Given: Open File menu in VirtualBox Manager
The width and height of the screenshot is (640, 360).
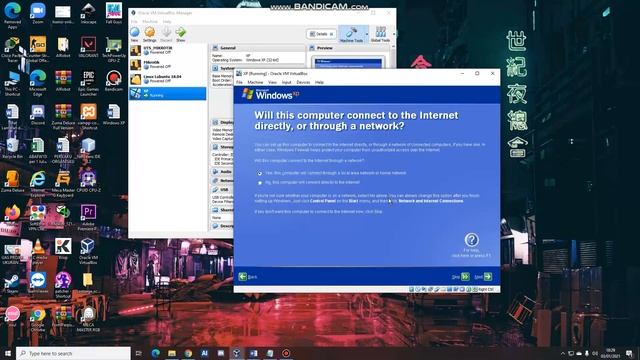Looking at the screenshot, I should tap(134, 22).
